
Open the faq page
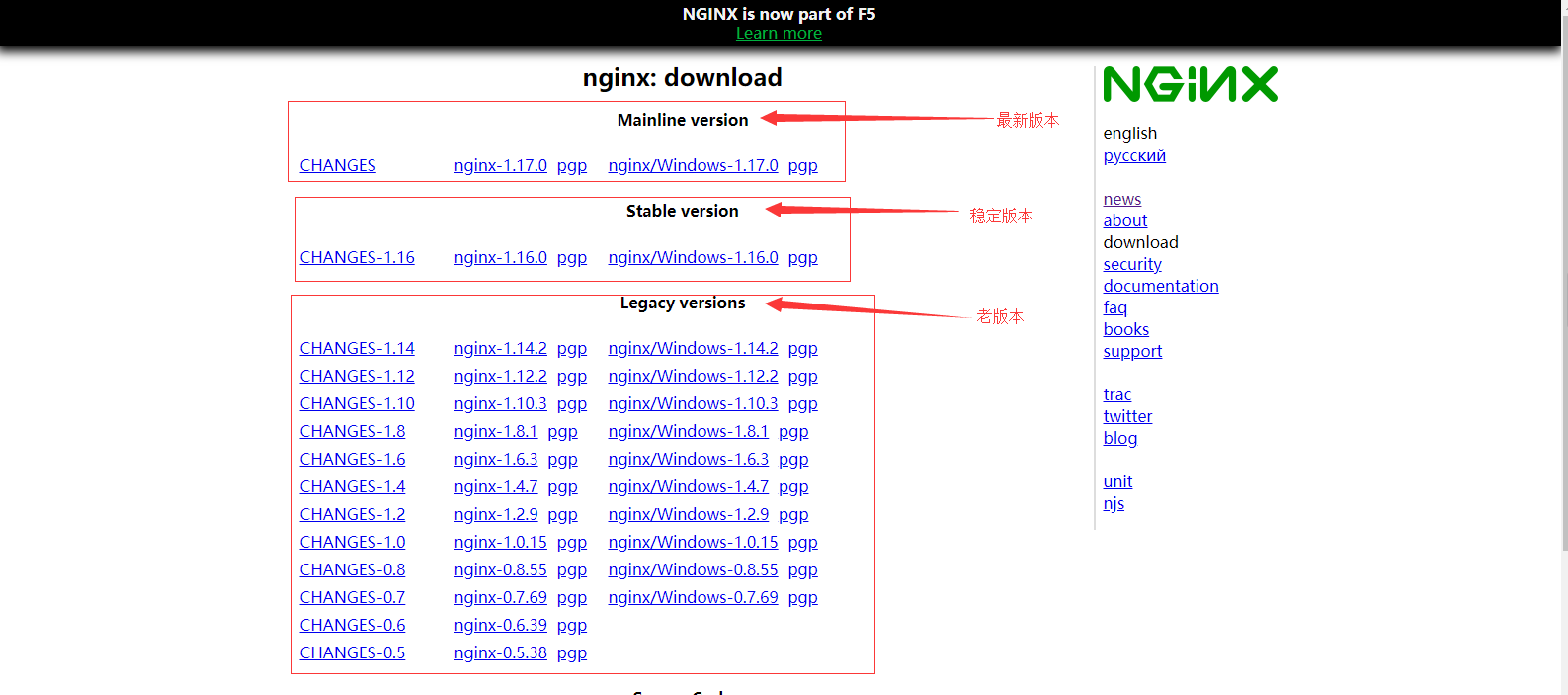click(x=1114, y=307)
